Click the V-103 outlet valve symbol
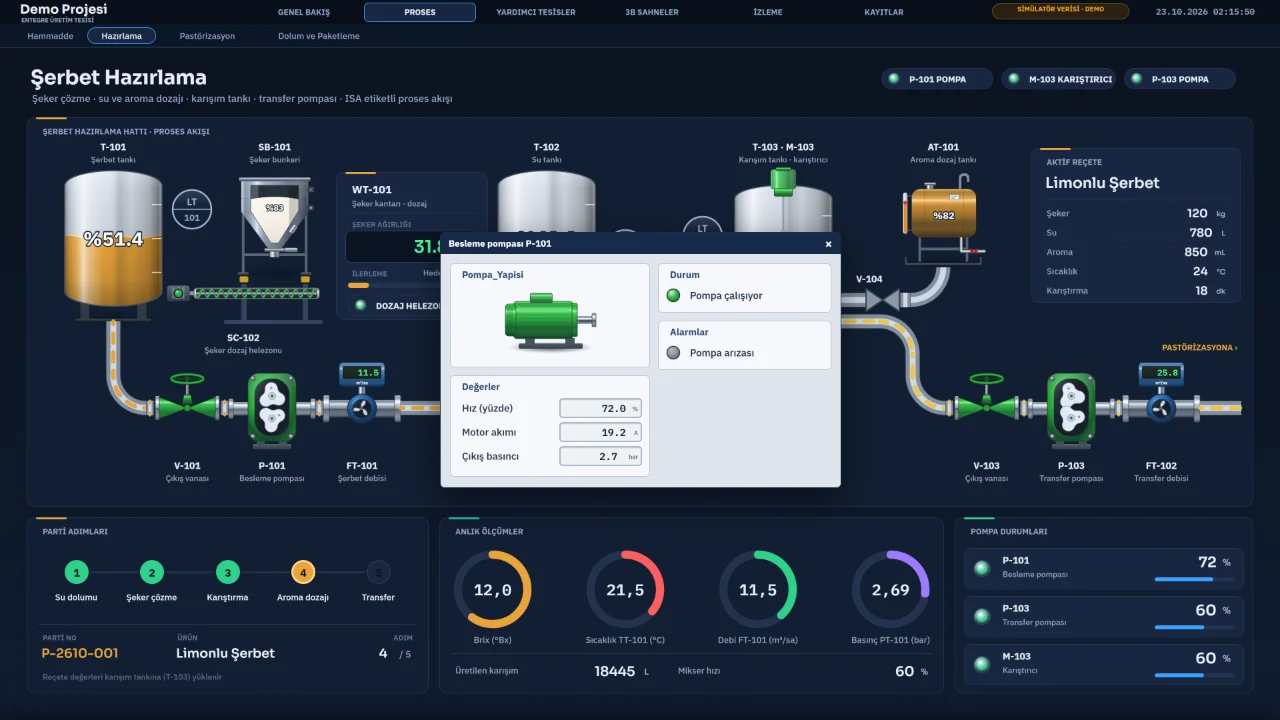Image resolution: width=1280 pixels, height=720 pixels. click(986, 401)
